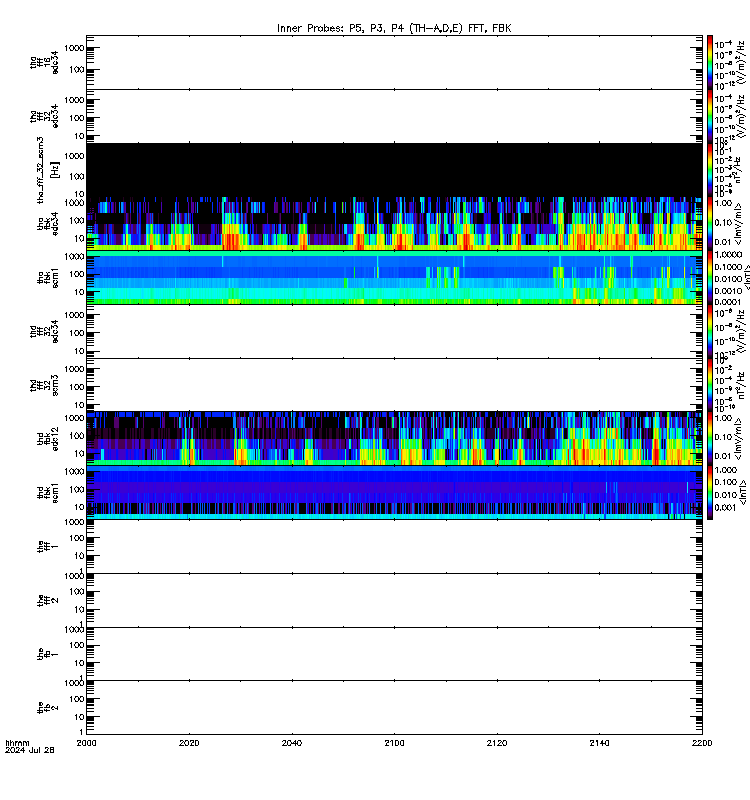
Task: Click the 'hhmm' axis units label
Action: [17, 743]
